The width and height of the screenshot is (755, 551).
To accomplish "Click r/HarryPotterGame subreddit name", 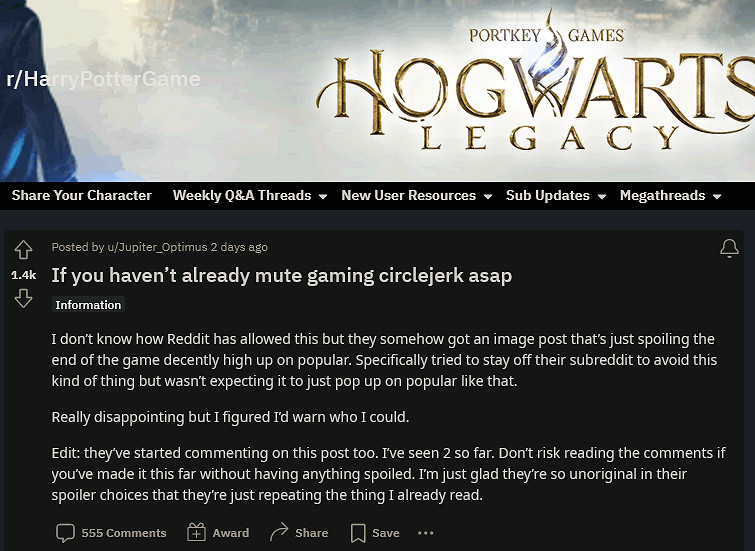I will pyautogui.click(x=103, y=79).
